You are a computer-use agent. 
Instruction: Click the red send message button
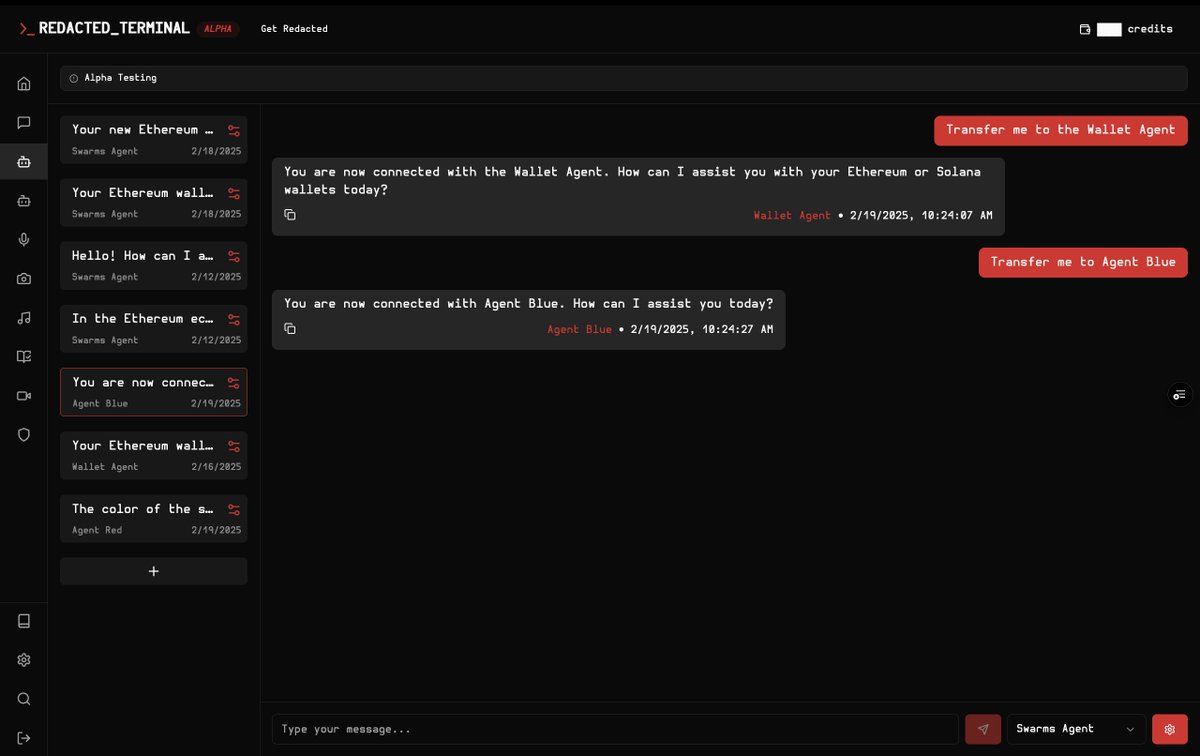(983, 729)
